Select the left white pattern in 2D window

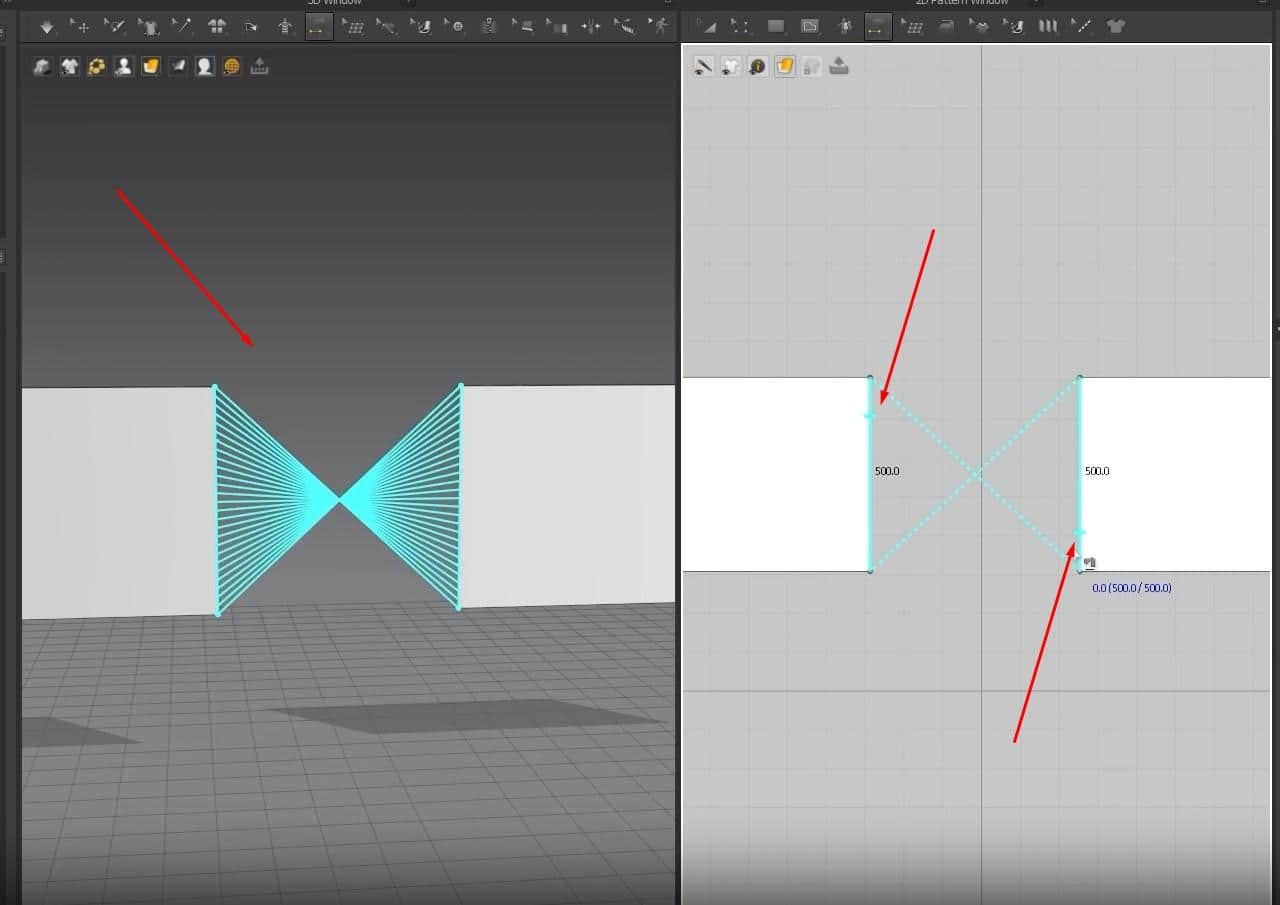(x=775, y=474)
